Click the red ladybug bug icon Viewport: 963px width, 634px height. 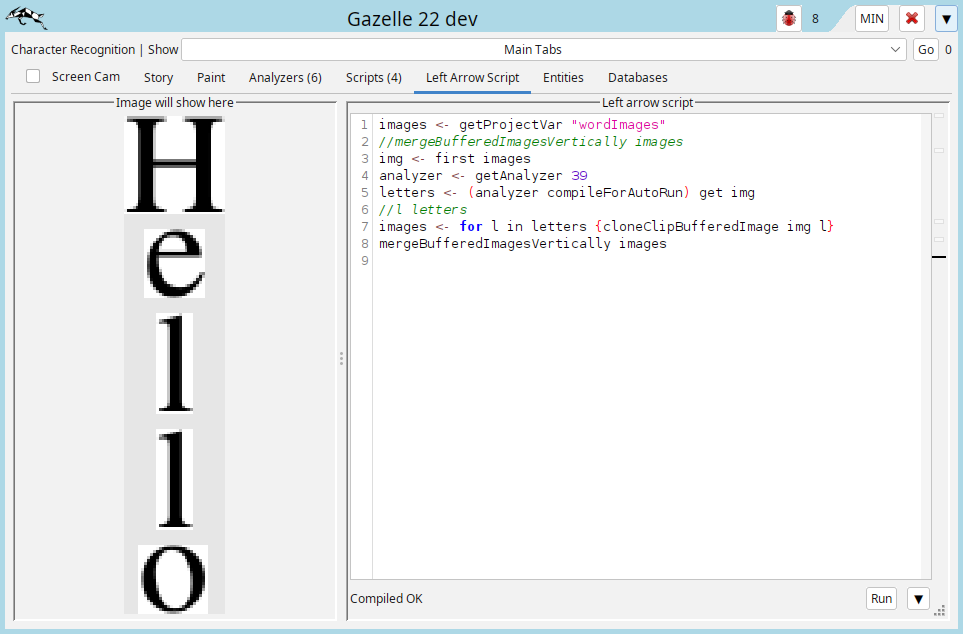[x=790, y=19]
